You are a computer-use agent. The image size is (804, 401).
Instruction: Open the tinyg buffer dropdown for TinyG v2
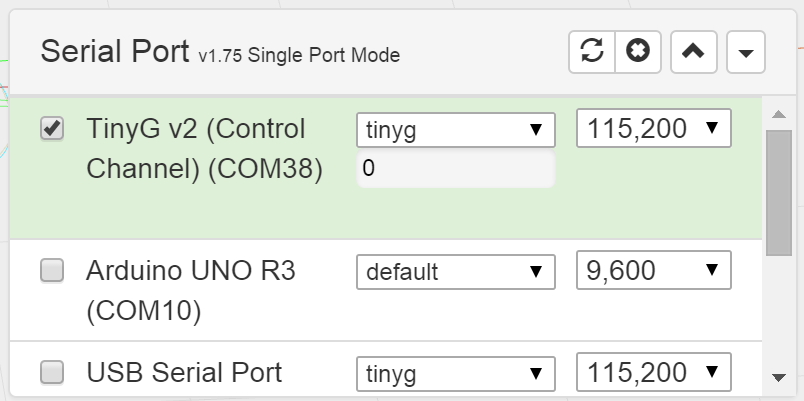pos(456,129)
